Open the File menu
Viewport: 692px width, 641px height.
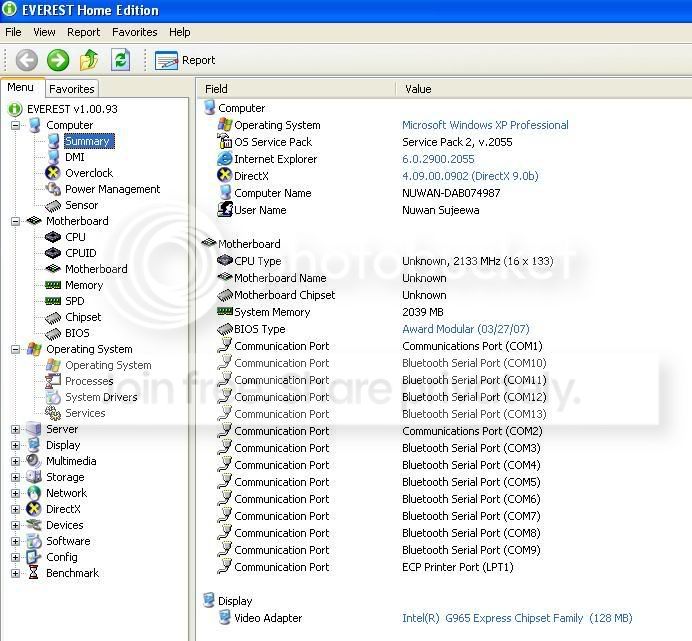pos(13,32)
